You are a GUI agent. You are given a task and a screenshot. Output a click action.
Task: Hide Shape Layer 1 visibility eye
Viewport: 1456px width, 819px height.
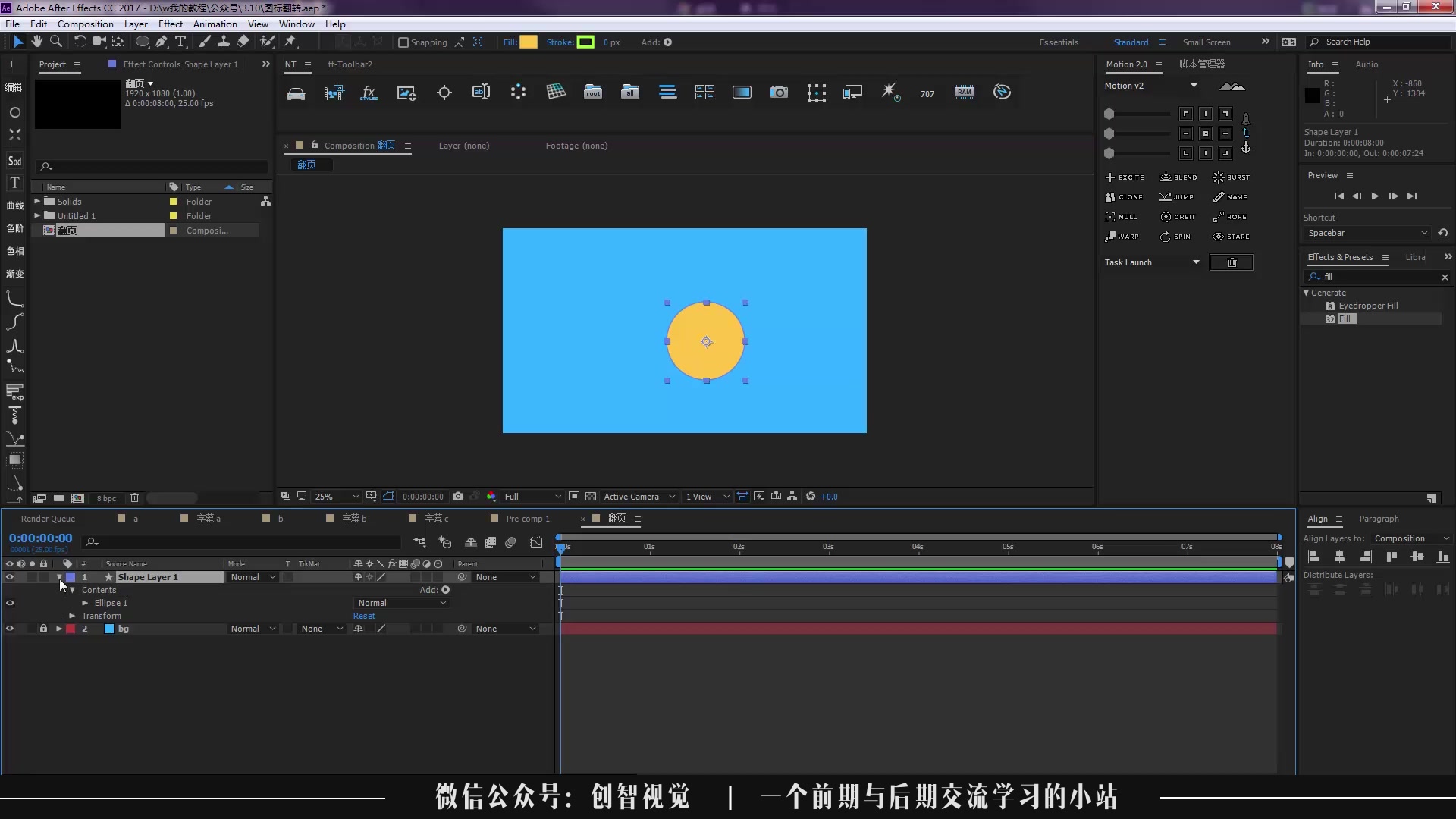point(10,577)
